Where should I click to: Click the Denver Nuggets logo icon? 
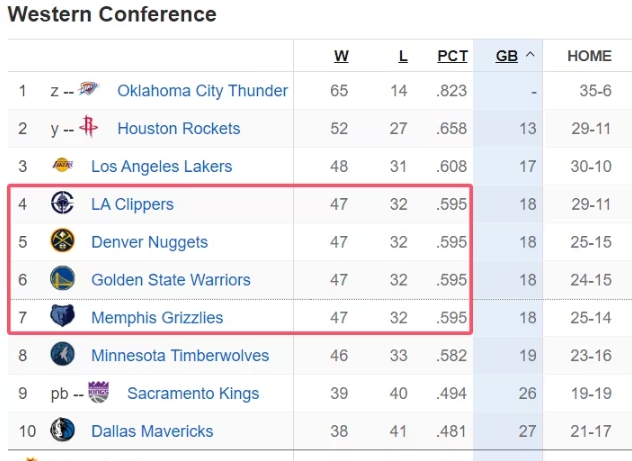coord(62,242)
